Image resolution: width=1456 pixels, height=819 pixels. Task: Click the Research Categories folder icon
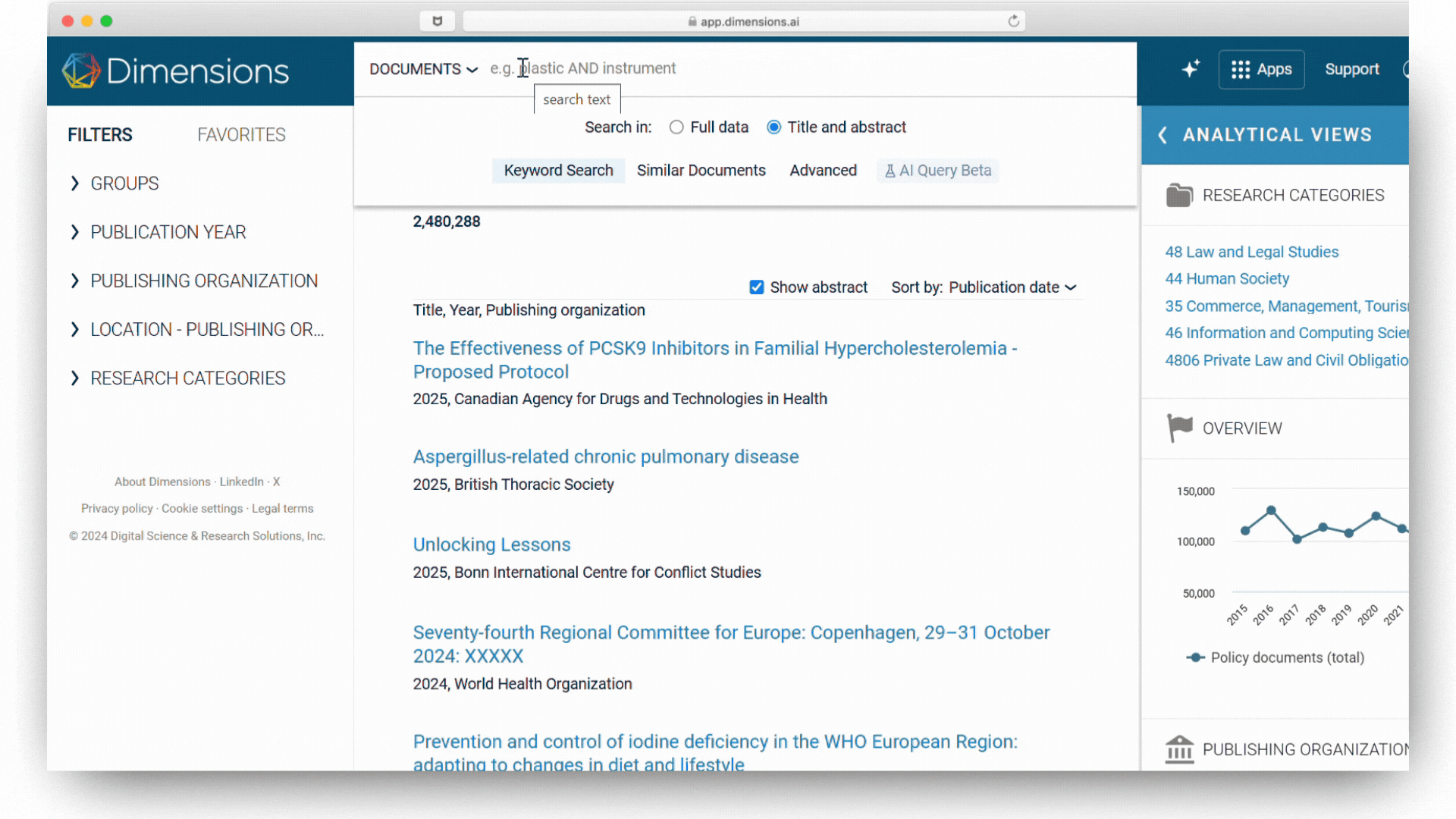pos(1178,196)
